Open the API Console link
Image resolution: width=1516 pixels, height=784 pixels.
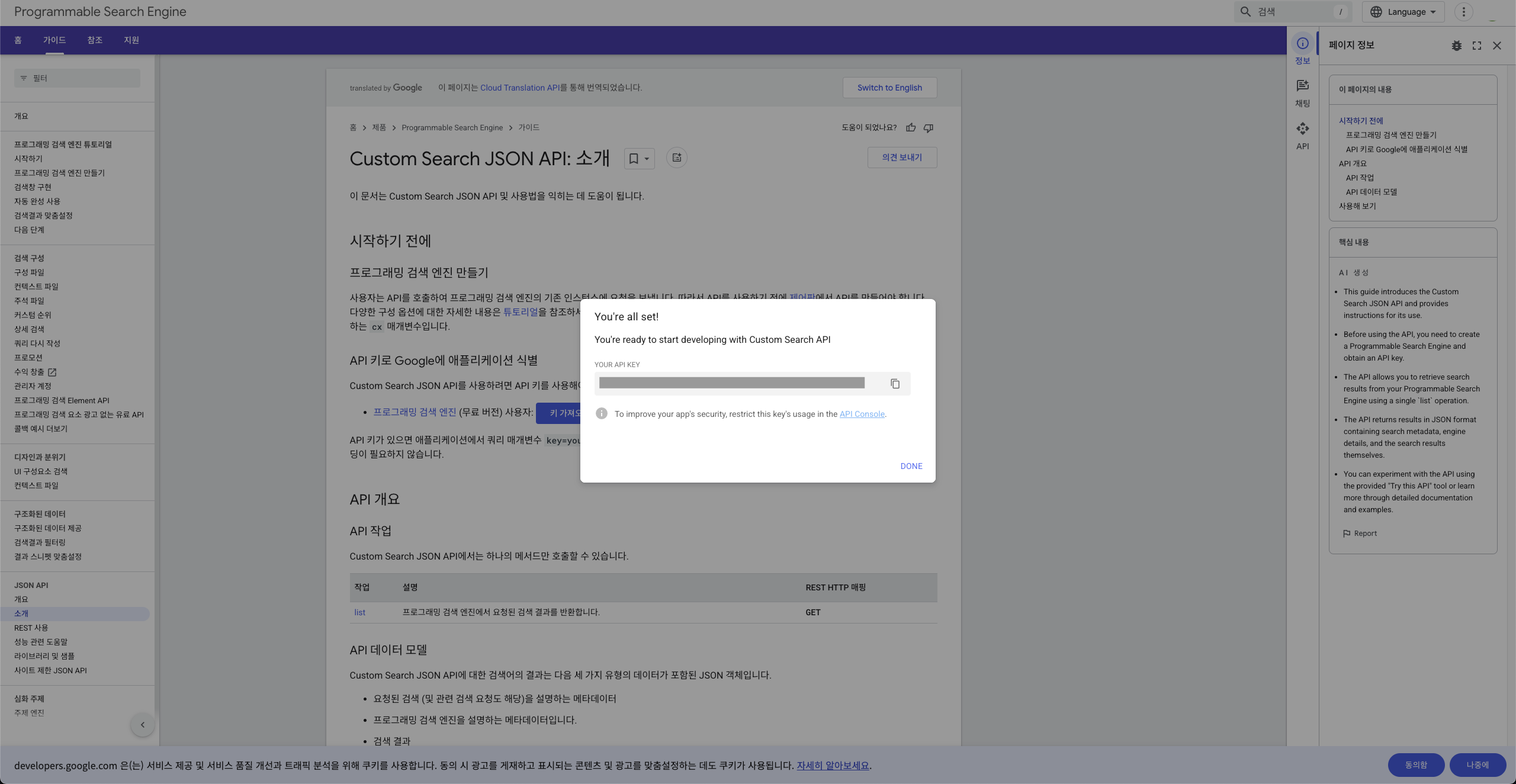(862, 414)
